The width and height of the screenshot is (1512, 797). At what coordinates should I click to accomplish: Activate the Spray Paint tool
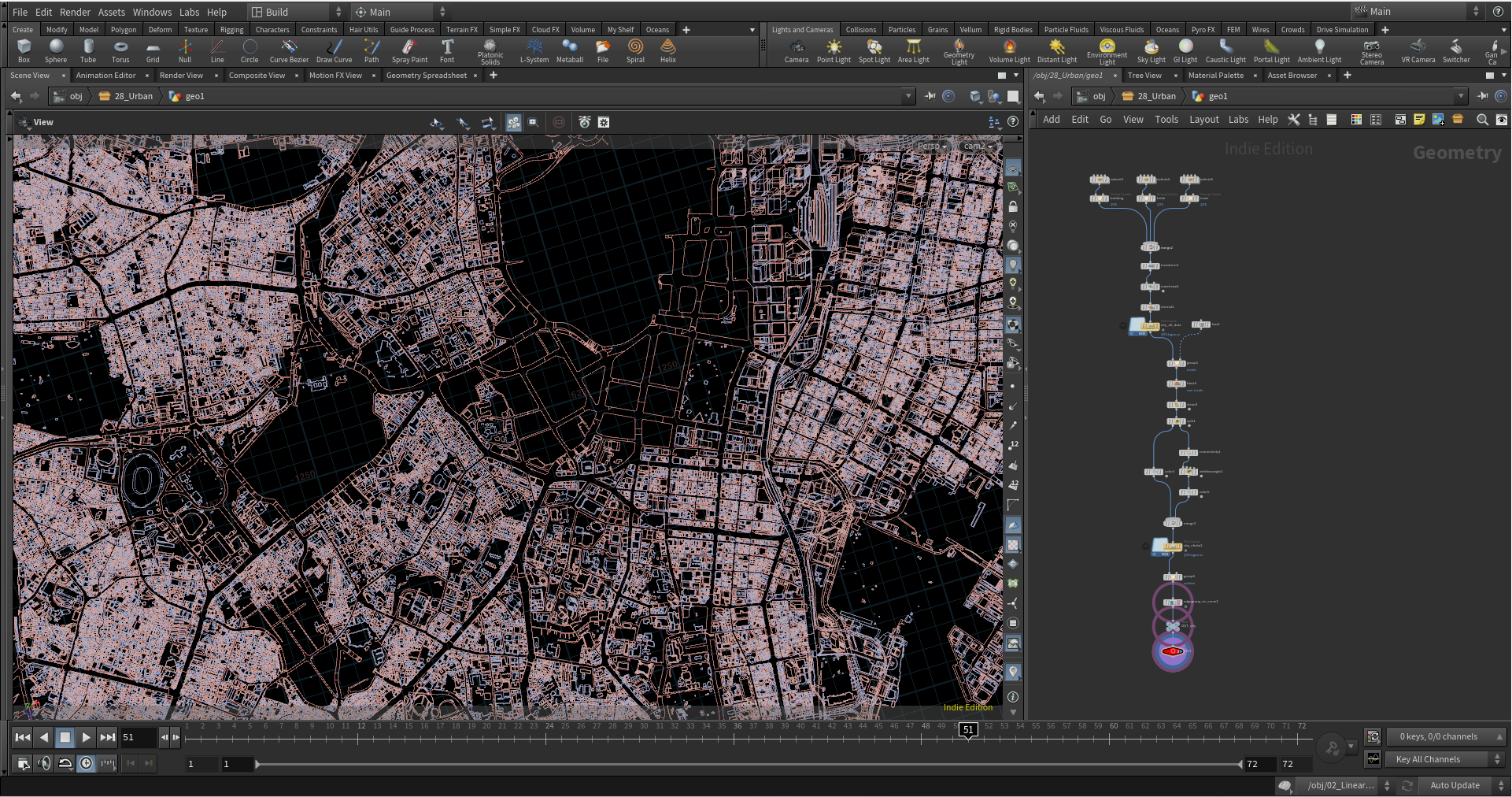point(409,51)
